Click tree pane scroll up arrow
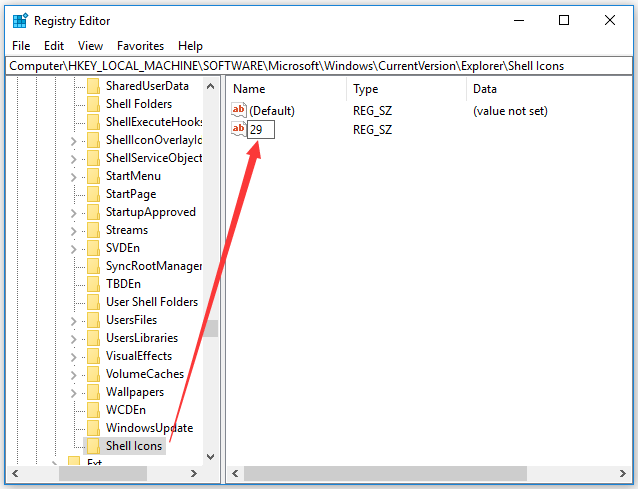 pyautogui.click(x=210, y=86)
